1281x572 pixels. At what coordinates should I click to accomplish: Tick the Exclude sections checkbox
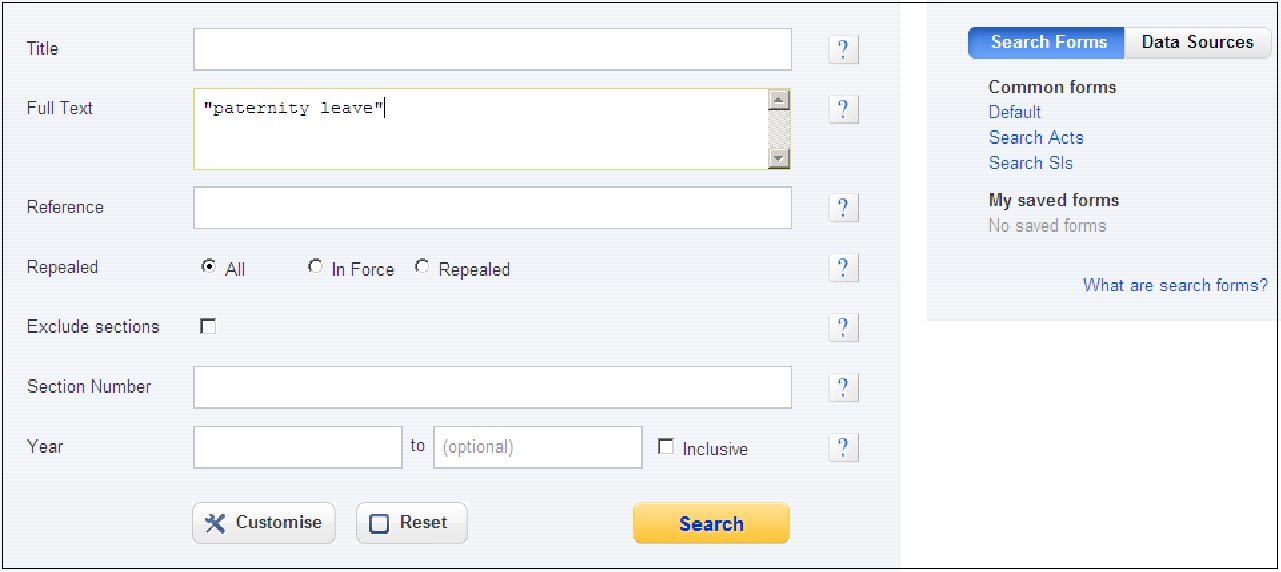coord(208,326)
